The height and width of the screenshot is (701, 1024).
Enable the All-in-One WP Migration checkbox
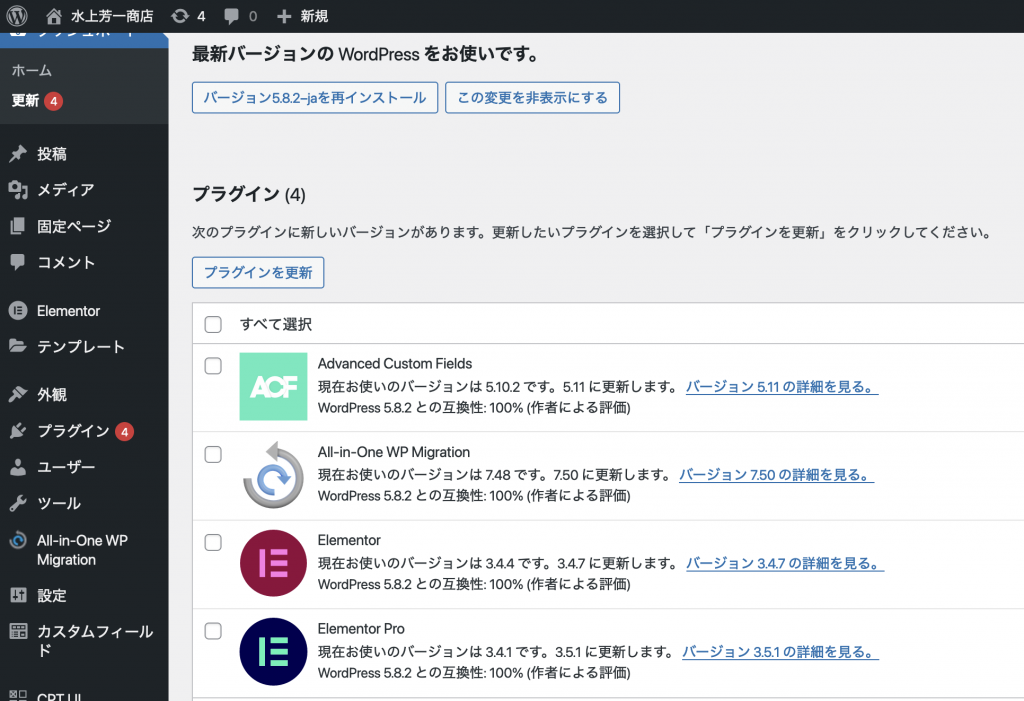[x=213, y=455]
